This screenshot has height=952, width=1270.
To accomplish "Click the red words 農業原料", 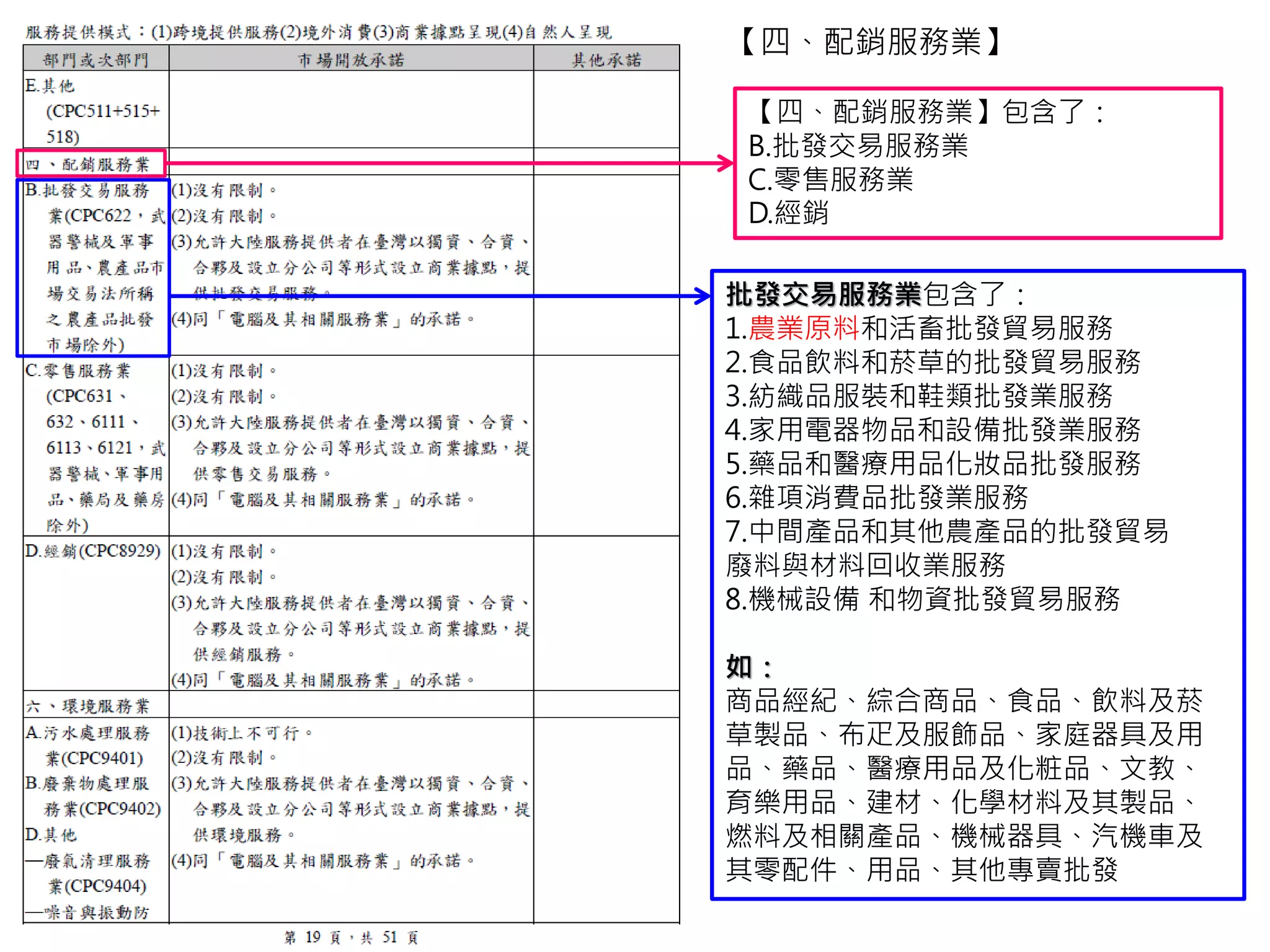I will 804,328.
